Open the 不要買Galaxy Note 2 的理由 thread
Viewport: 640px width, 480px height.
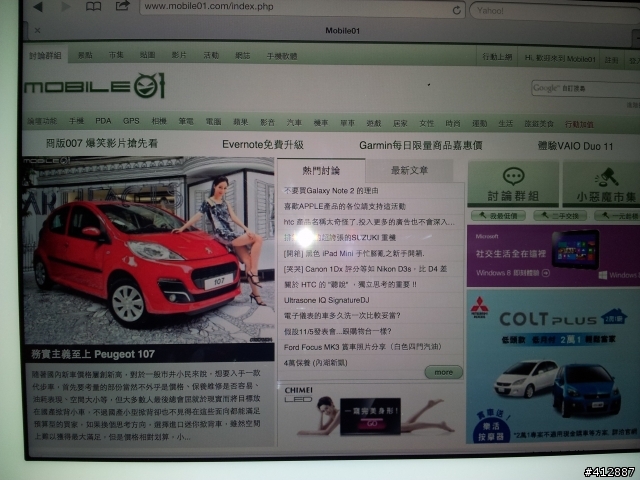(331, 191)
